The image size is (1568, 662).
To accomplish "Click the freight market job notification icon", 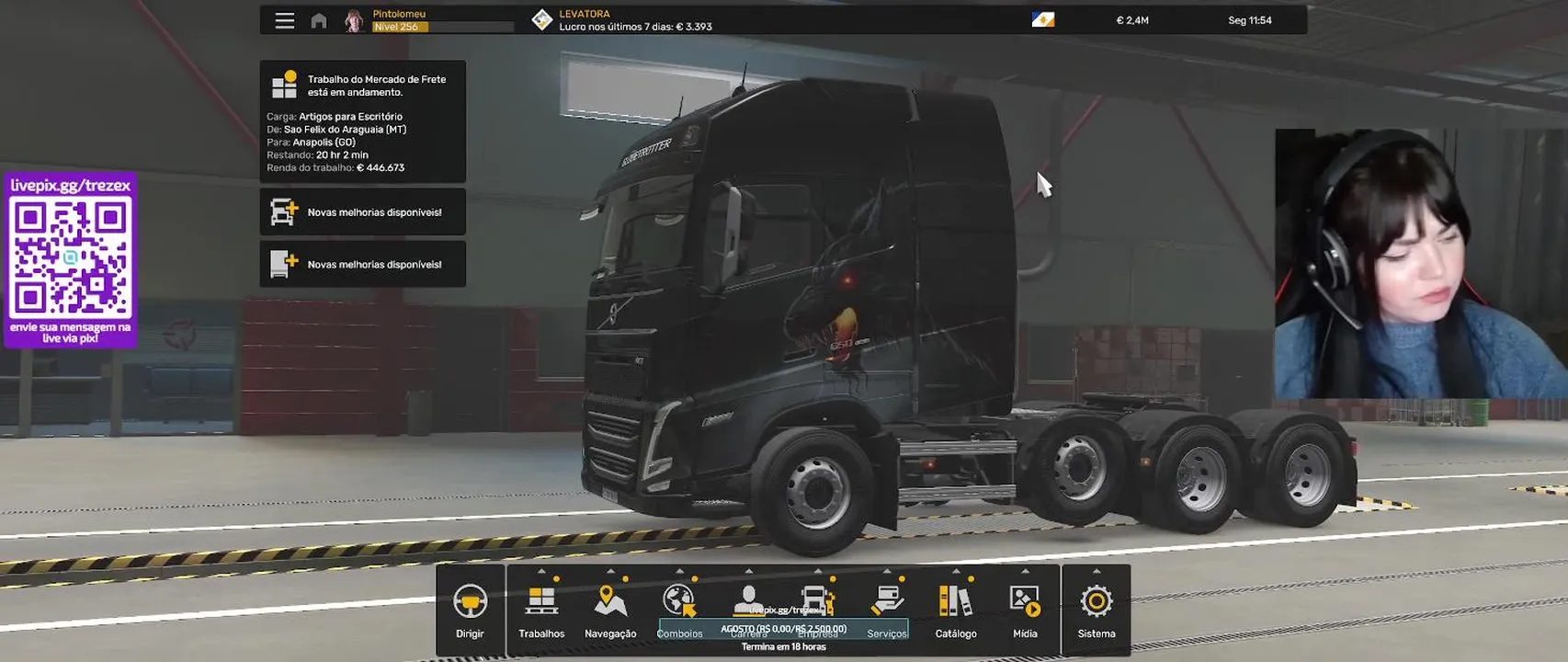I will [284, 85].
